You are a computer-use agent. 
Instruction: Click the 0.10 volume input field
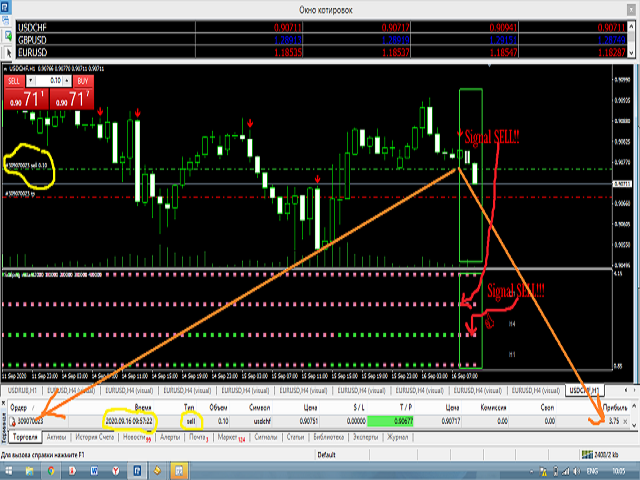(49, 81)
